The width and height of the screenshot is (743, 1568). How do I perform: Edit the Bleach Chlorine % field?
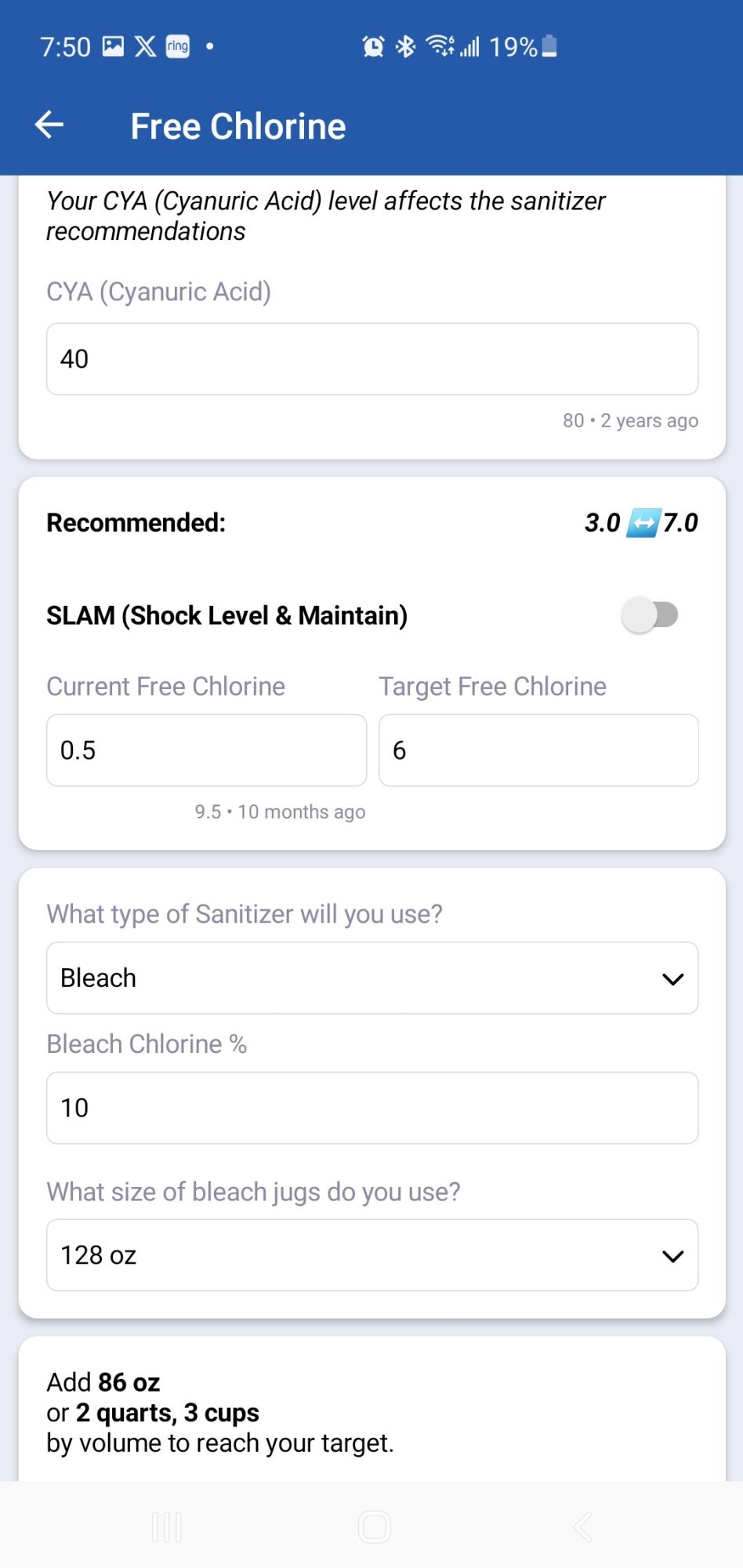[x=372, y=1108]
